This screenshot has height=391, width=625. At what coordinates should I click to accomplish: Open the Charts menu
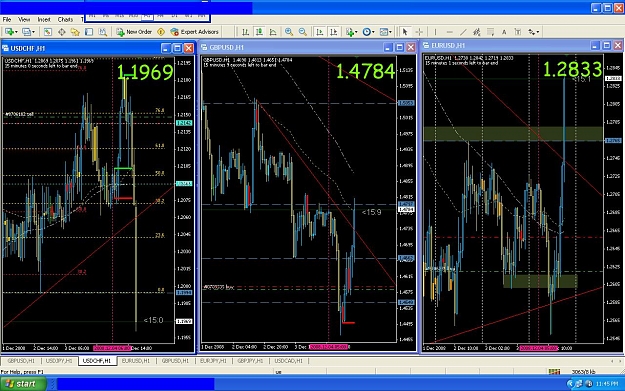65,19
